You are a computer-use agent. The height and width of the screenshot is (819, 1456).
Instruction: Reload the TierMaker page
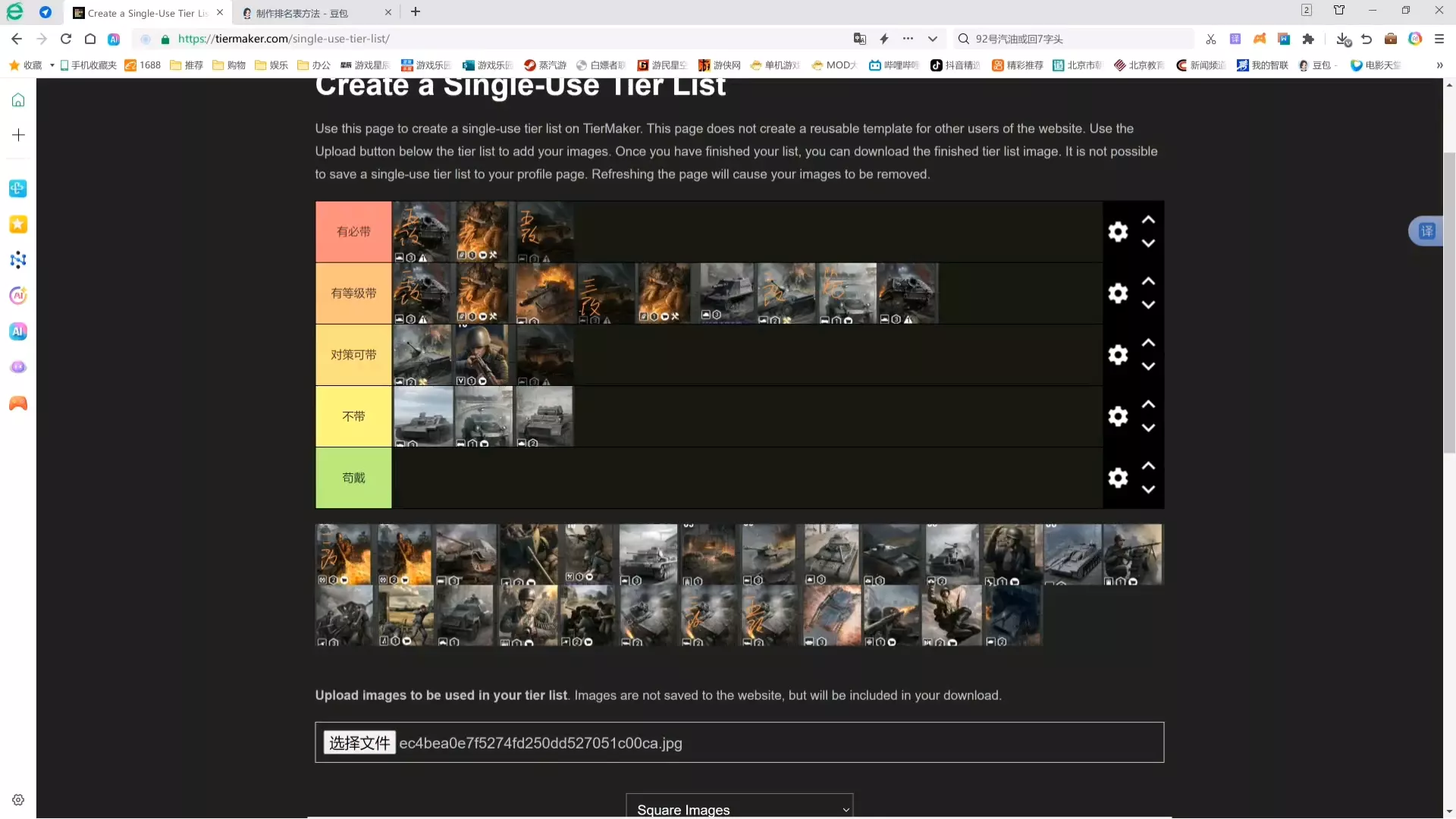66,39
